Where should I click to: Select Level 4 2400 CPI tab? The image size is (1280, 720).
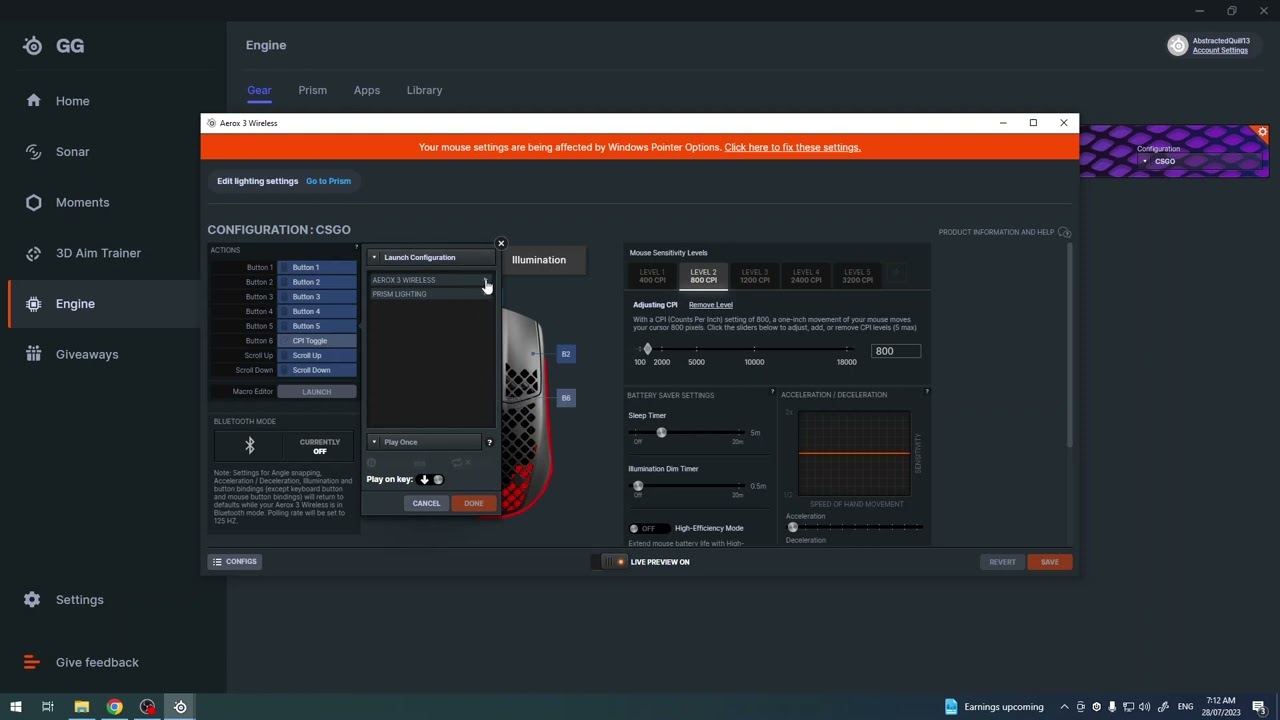click(x=806, y=276)
